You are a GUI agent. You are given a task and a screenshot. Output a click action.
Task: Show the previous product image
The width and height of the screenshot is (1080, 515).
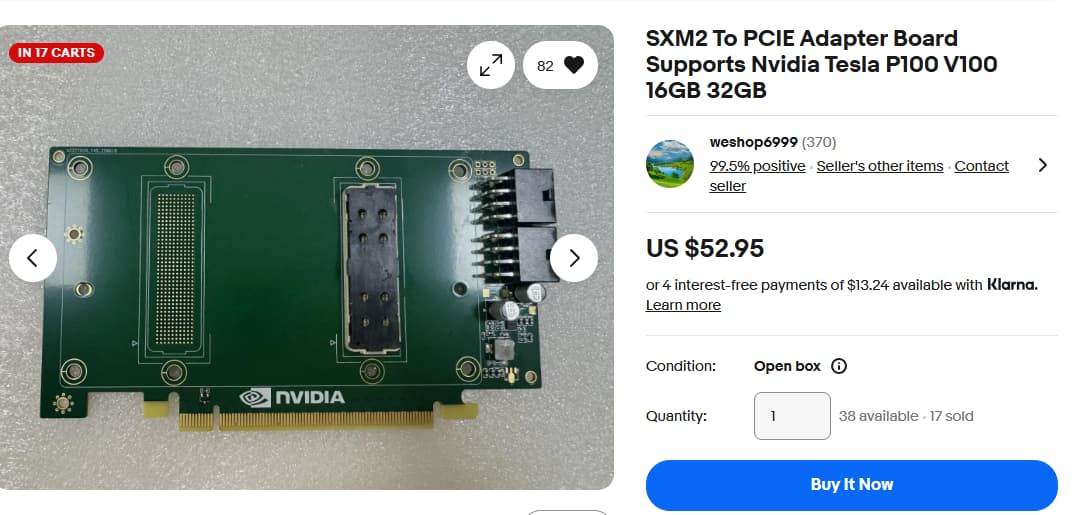coord(32,258)
